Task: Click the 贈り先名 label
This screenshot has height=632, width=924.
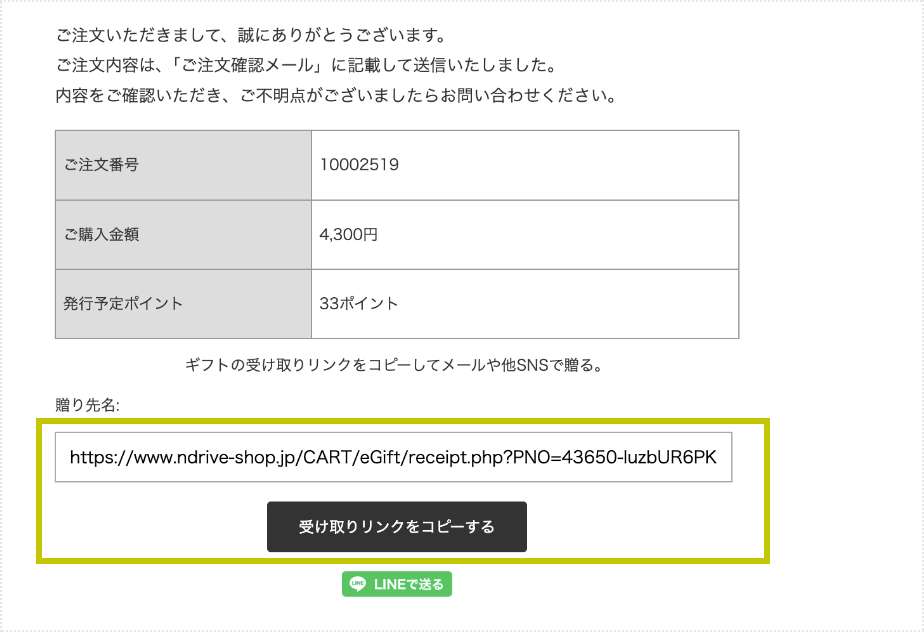Action: pyautogui.click(x=87, y=405)
